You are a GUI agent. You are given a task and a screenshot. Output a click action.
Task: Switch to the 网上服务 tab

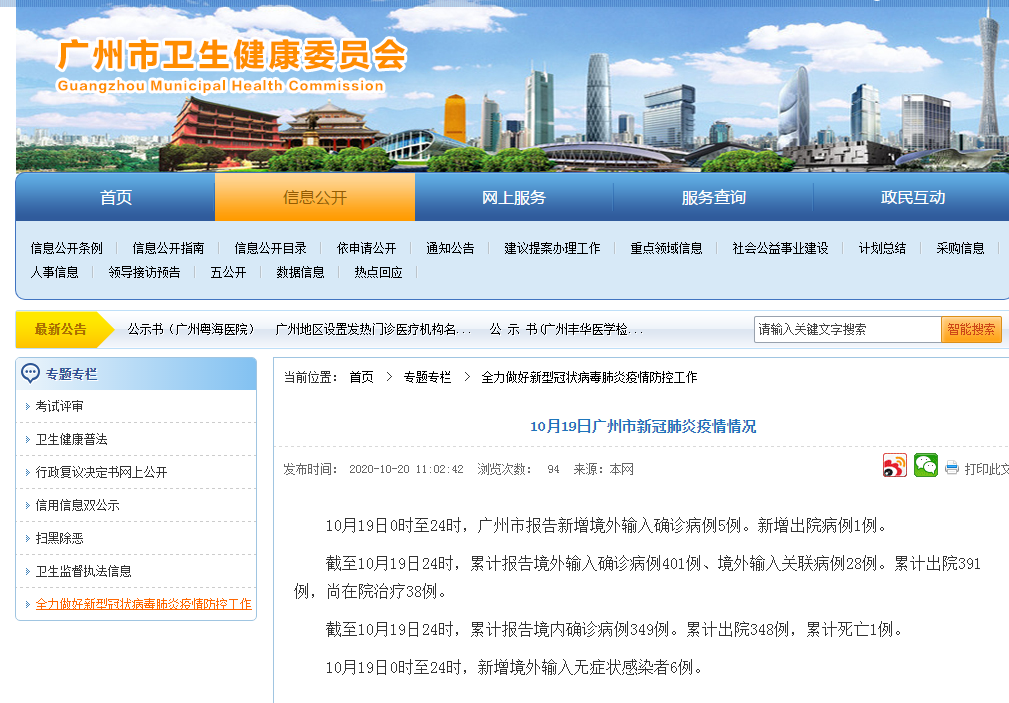click(x=514, y=198)
